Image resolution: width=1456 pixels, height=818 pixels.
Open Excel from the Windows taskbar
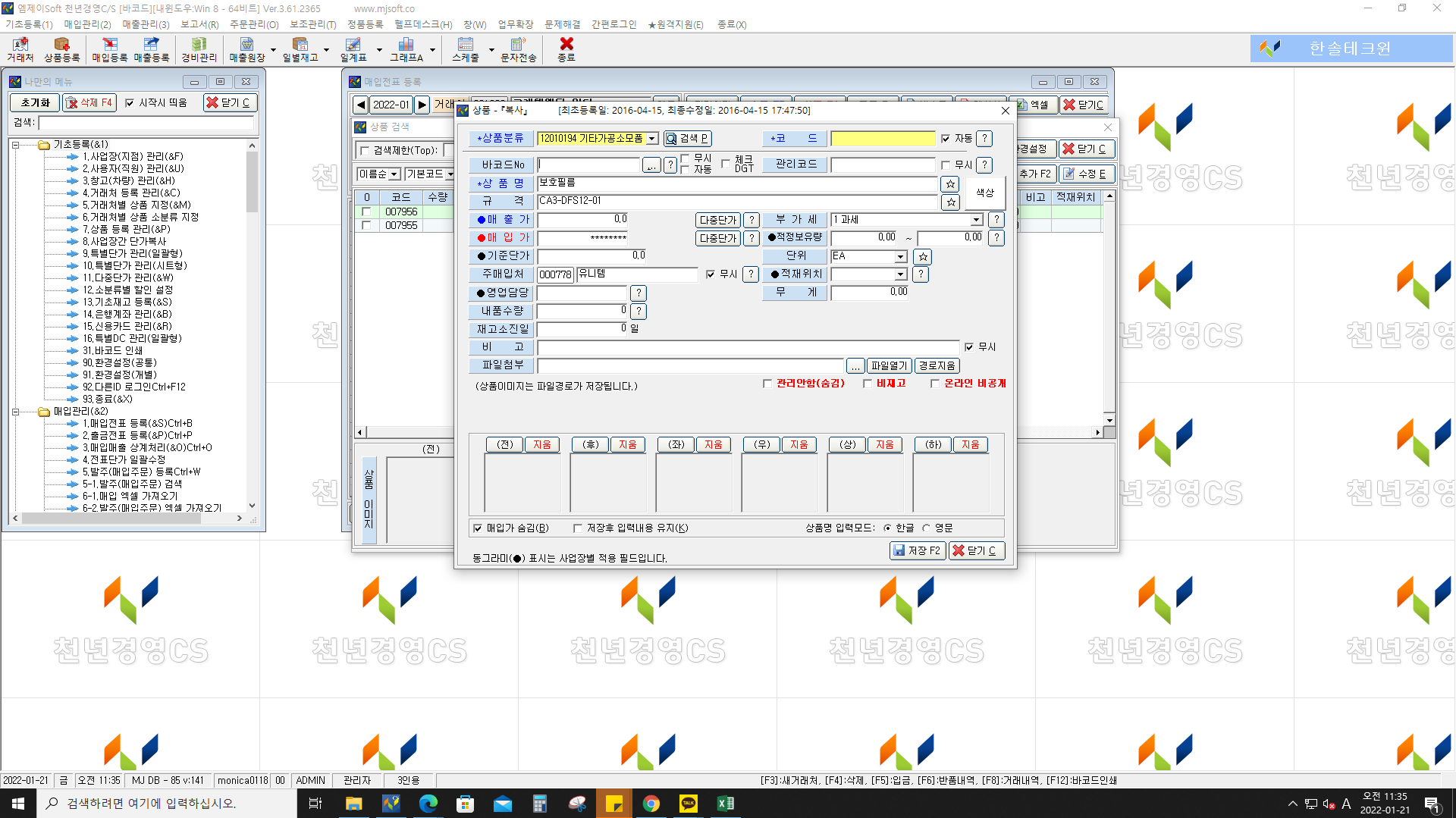coord(725,804)
